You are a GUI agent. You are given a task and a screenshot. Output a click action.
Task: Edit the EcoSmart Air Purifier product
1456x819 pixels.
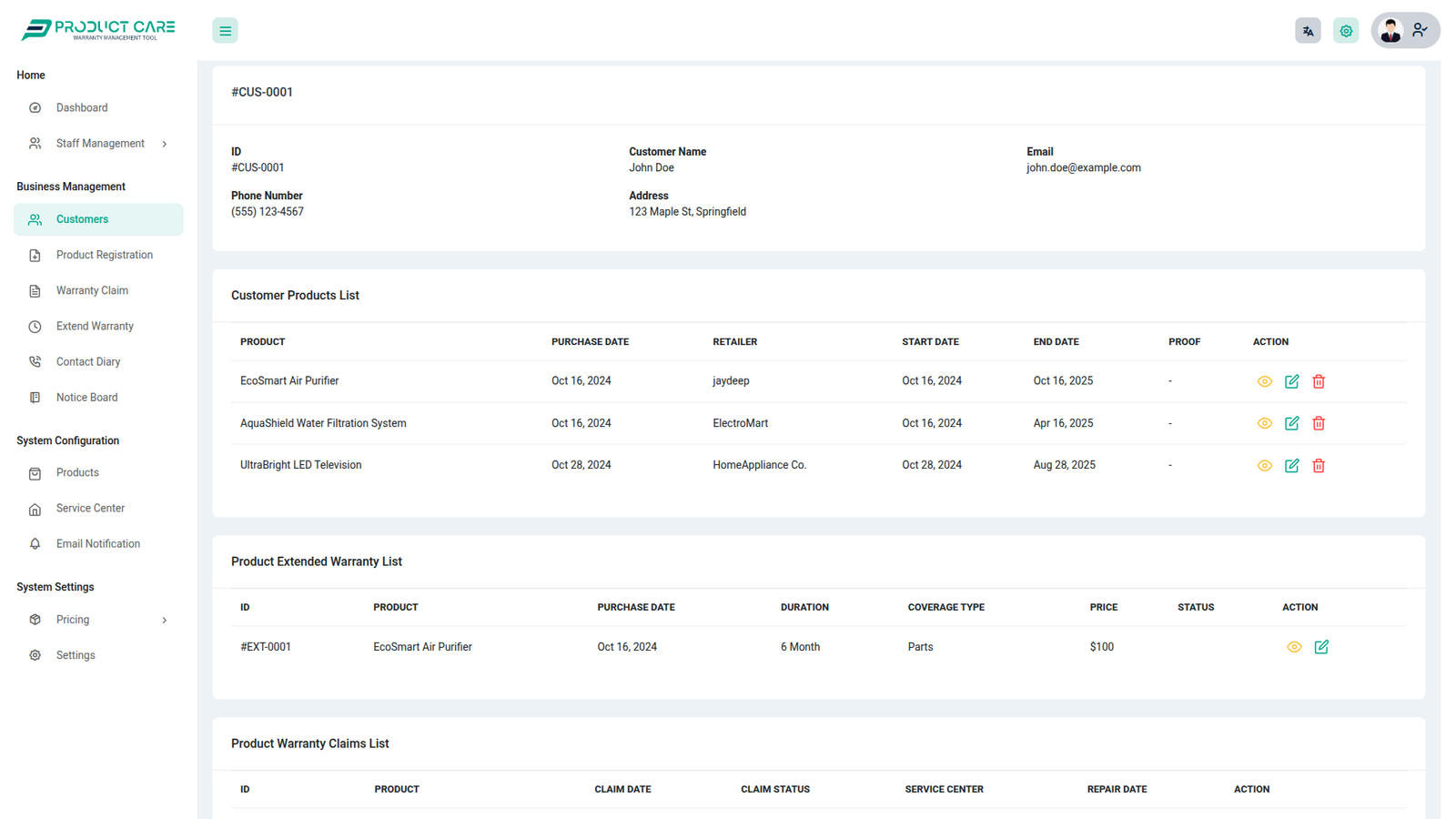(1291, 381)
